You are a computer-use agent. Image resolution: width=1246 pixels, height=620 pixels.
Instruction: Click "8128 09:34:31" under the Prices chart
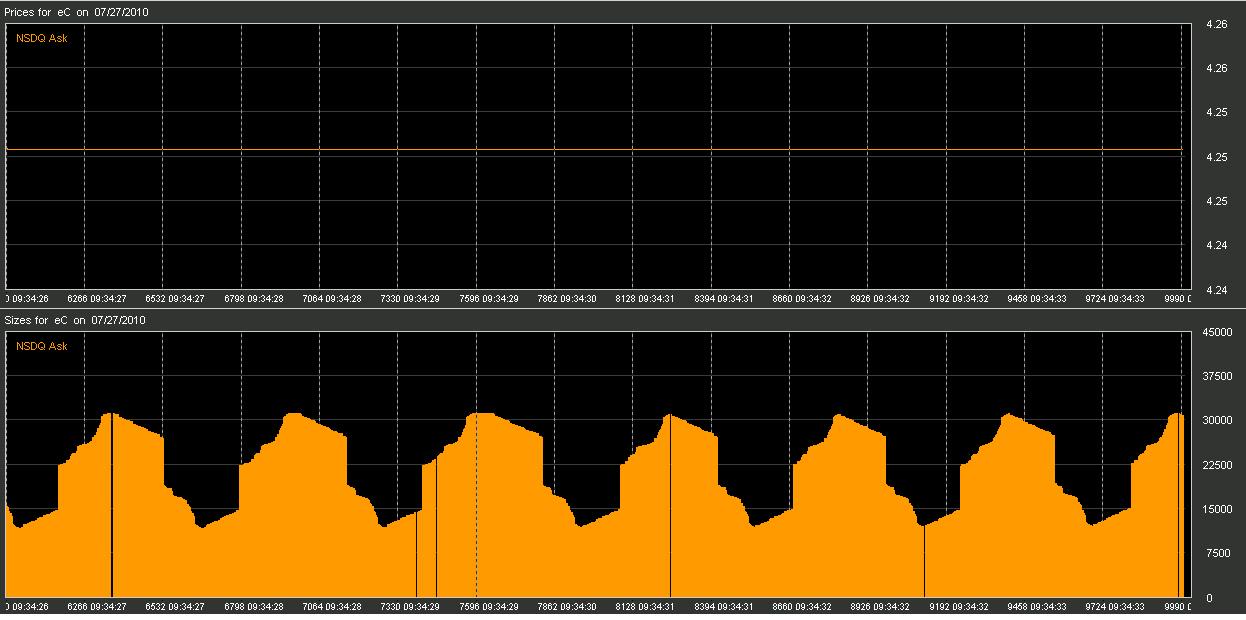[645, 298]
